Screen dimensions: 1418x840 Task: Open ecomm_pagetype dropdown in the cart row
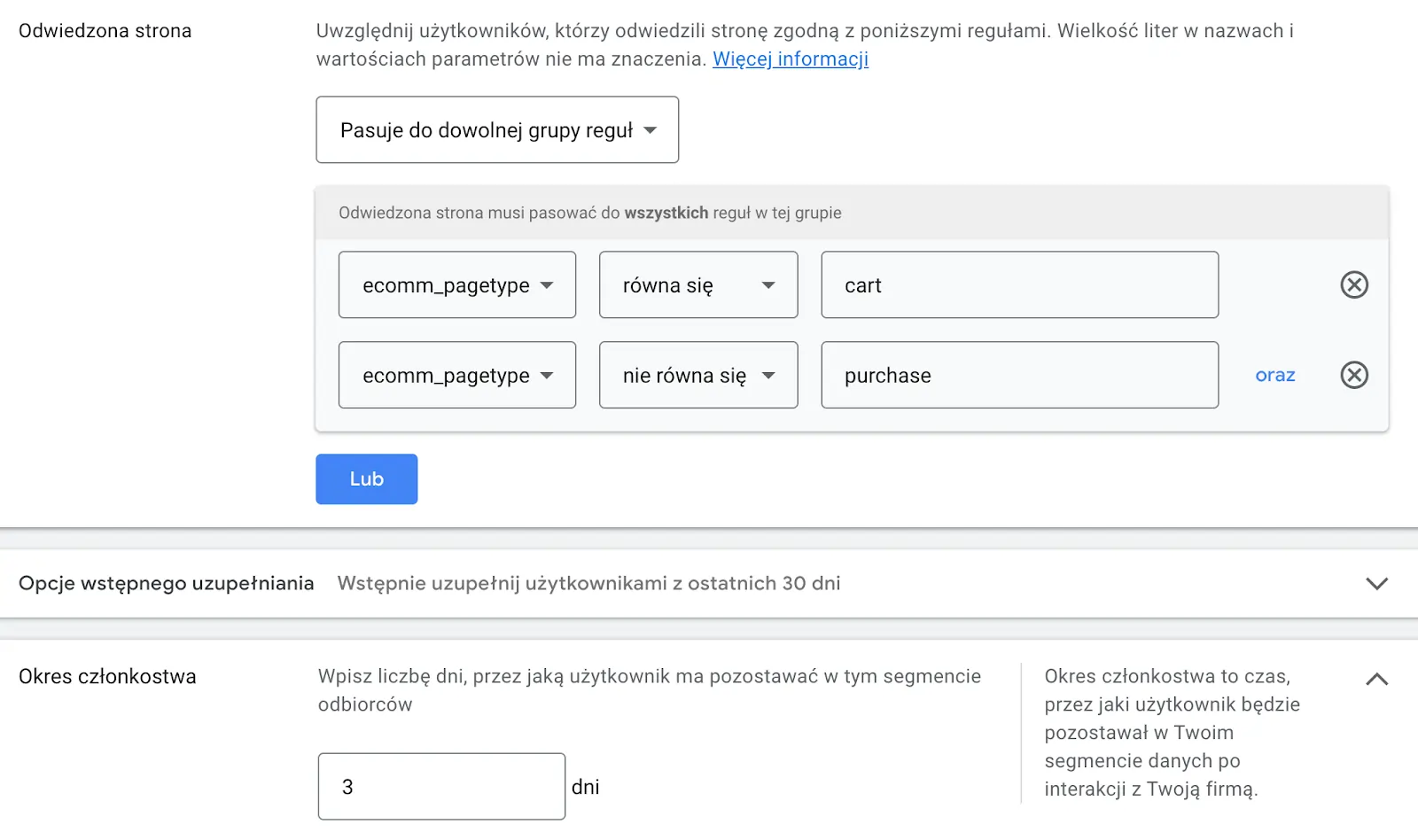click(x=456, y=285)
